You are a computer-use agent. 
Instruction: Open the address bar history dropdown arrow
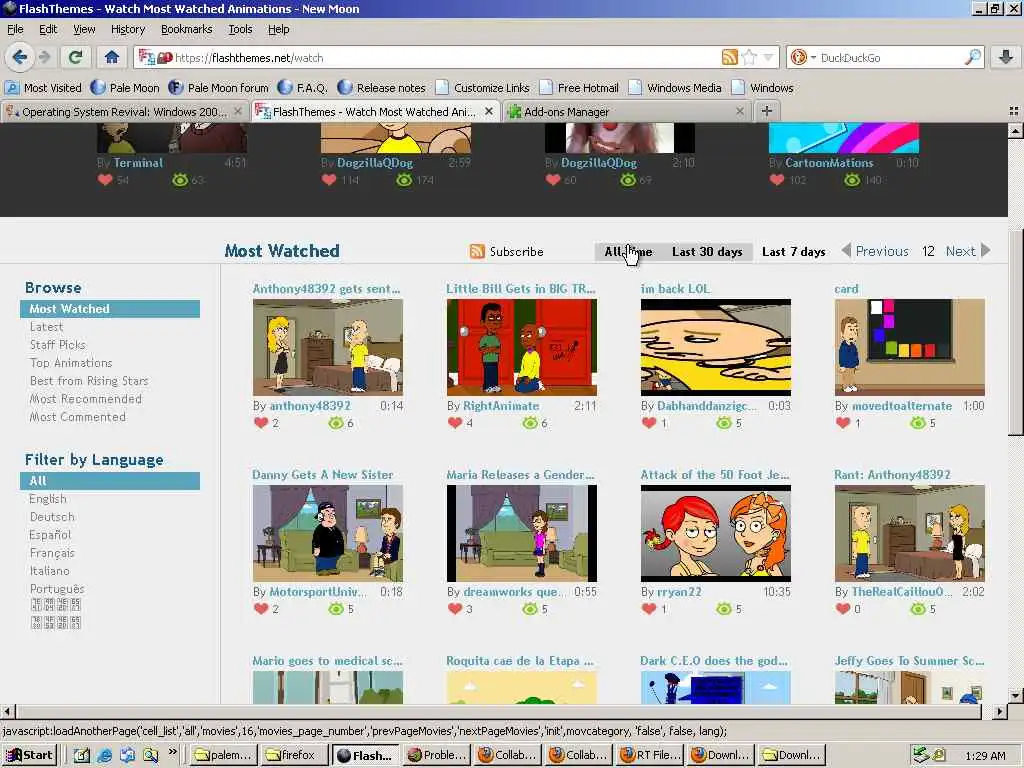[x=768, y=57]
